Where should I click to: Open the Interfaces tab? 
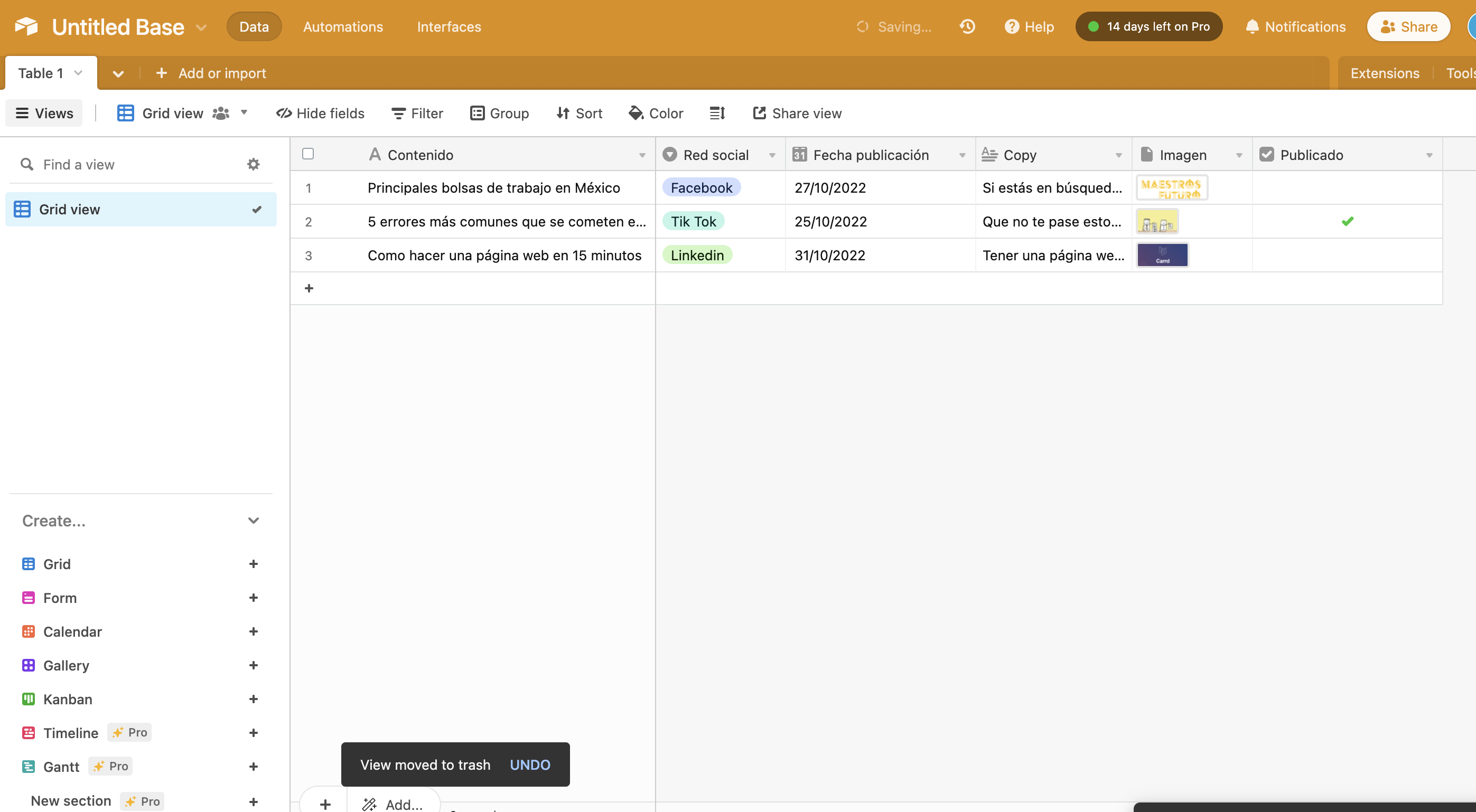tap(449, 26)
